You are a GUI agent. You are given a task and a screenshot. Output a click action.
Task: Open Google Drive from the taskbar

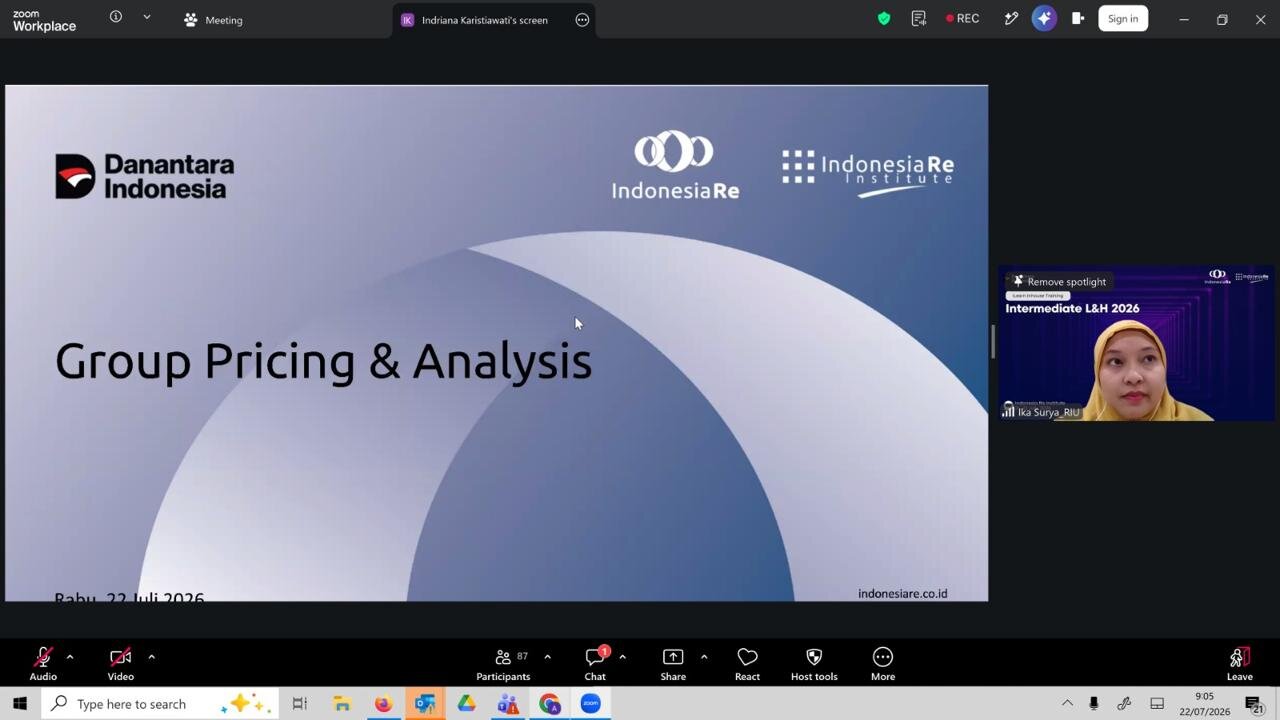click(466, 704)
